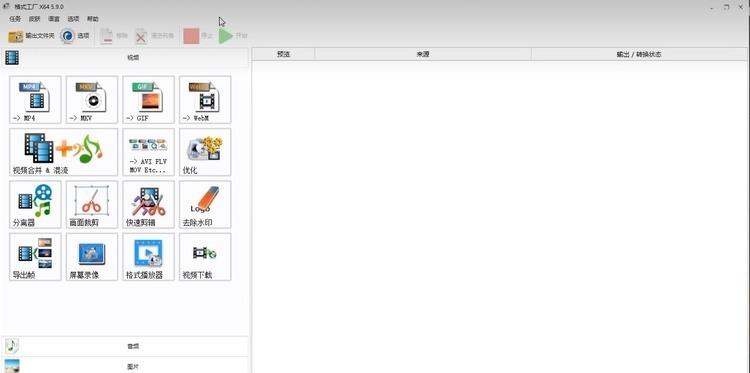Select the -> WebM conversion tile
This screenshot has height=373, width=750.
[x=205, y=99]
